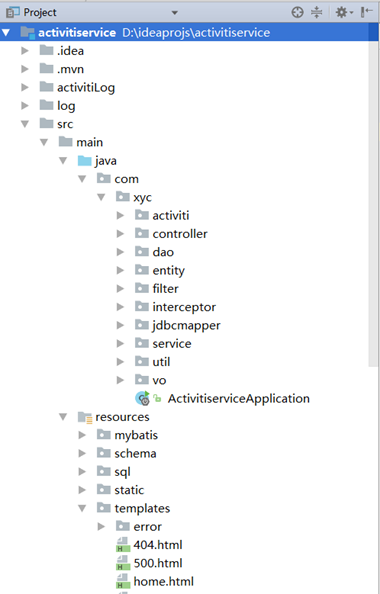Image resolution: width=380 pixels, height=594 pixels.
Task: Expand the controller package
Action: (x=120, y=234)
